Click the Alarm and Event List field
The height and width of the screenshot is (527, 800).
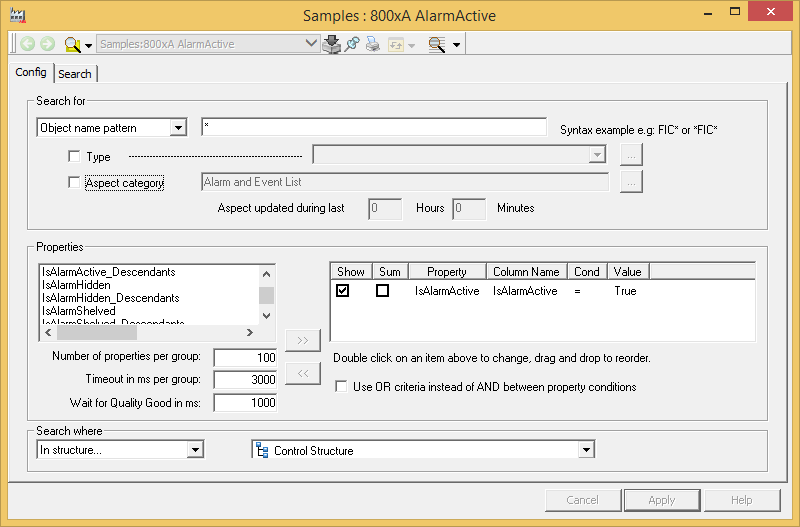(x=405, y=182)
